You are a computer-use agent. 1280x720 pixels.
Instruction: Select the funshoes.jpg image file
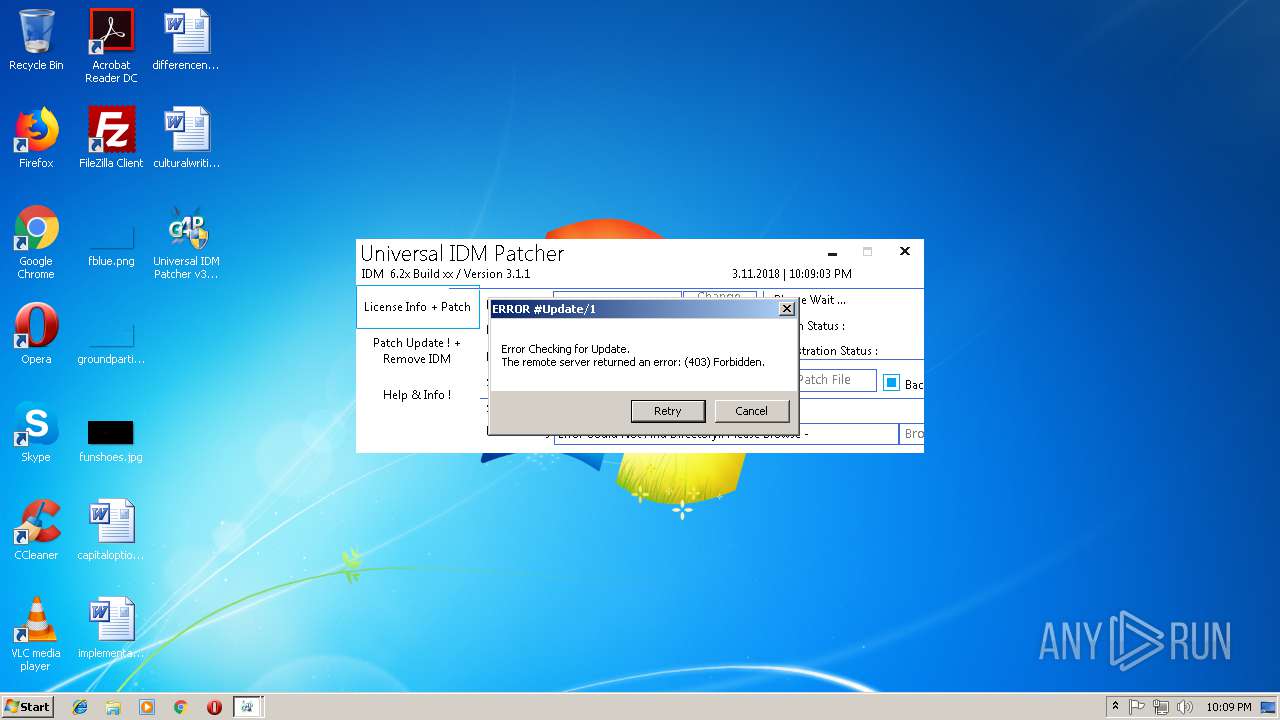pos(111,439)
